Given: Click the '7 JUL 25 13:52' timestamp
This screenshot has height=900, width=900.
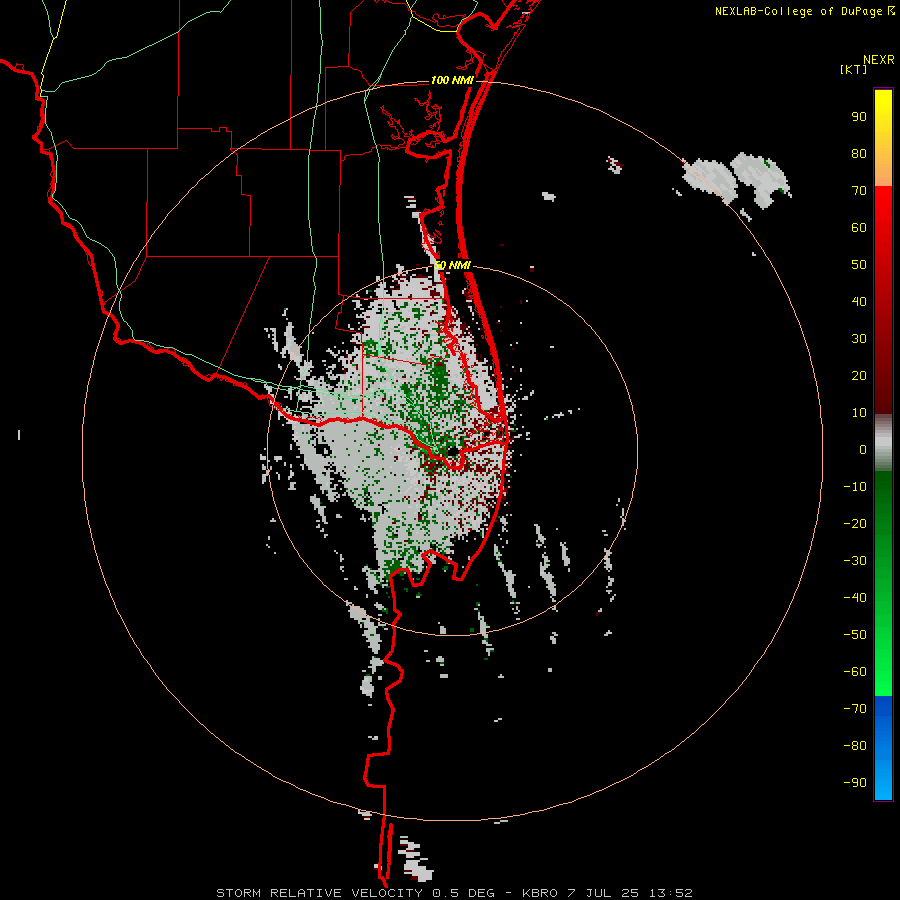Looking at the screenshot, I should click(630, 893).
